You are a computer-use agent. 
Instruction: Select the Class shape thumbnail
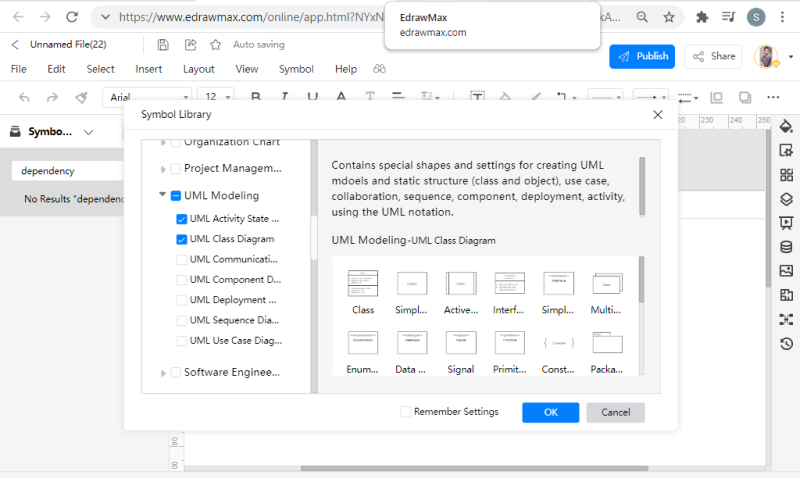click(363, 284)
